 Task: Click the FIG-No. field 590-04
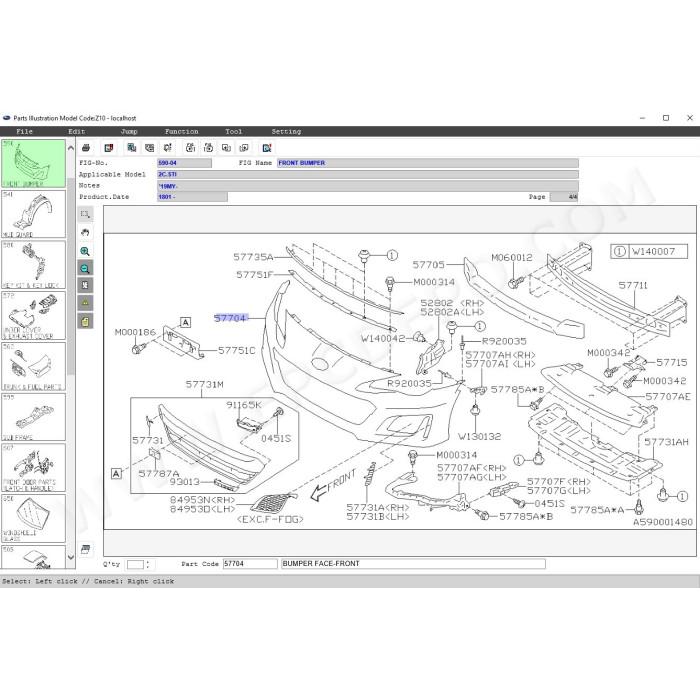184,163
